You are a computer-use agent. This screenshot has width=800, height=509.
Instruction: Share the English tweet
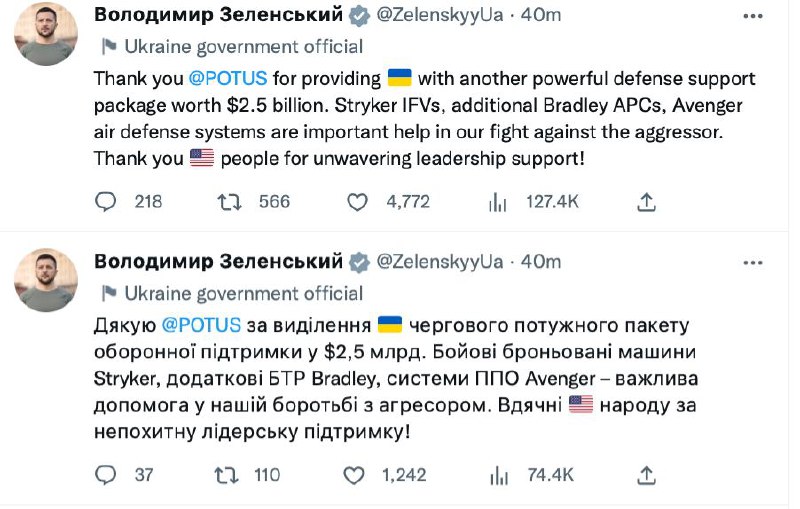click(647, 202)
